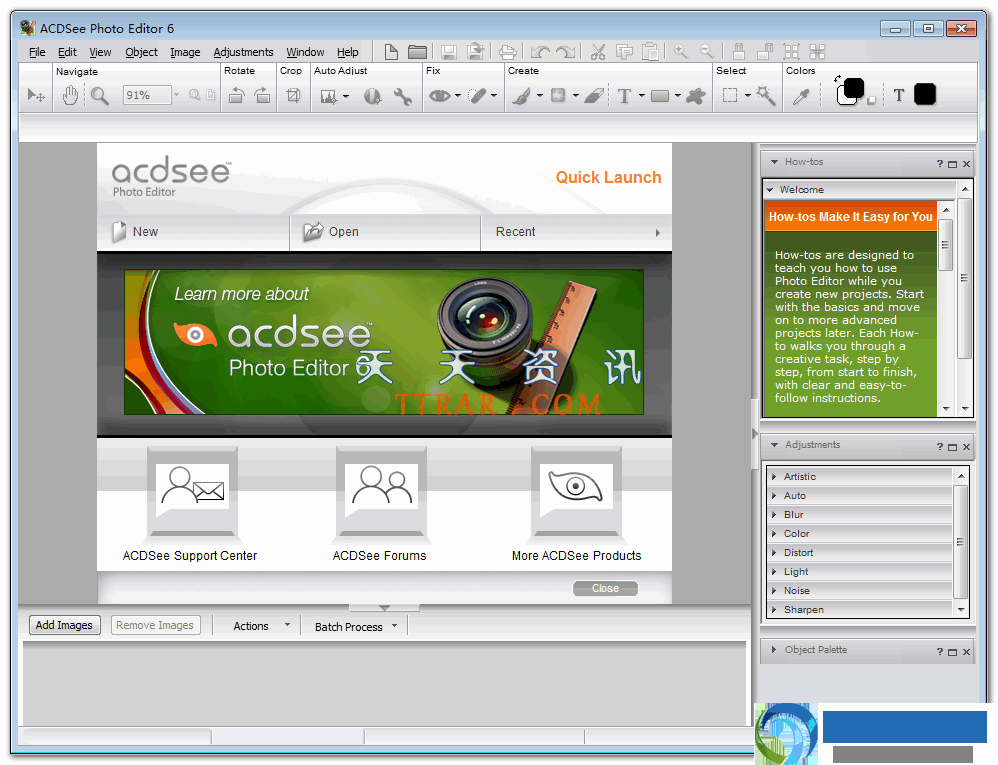Image resolution: width=998 pixels, height=765 pixels.
Task: Select the Zoom magnifier tool in Navigate
Action: (x=99, y=95)
